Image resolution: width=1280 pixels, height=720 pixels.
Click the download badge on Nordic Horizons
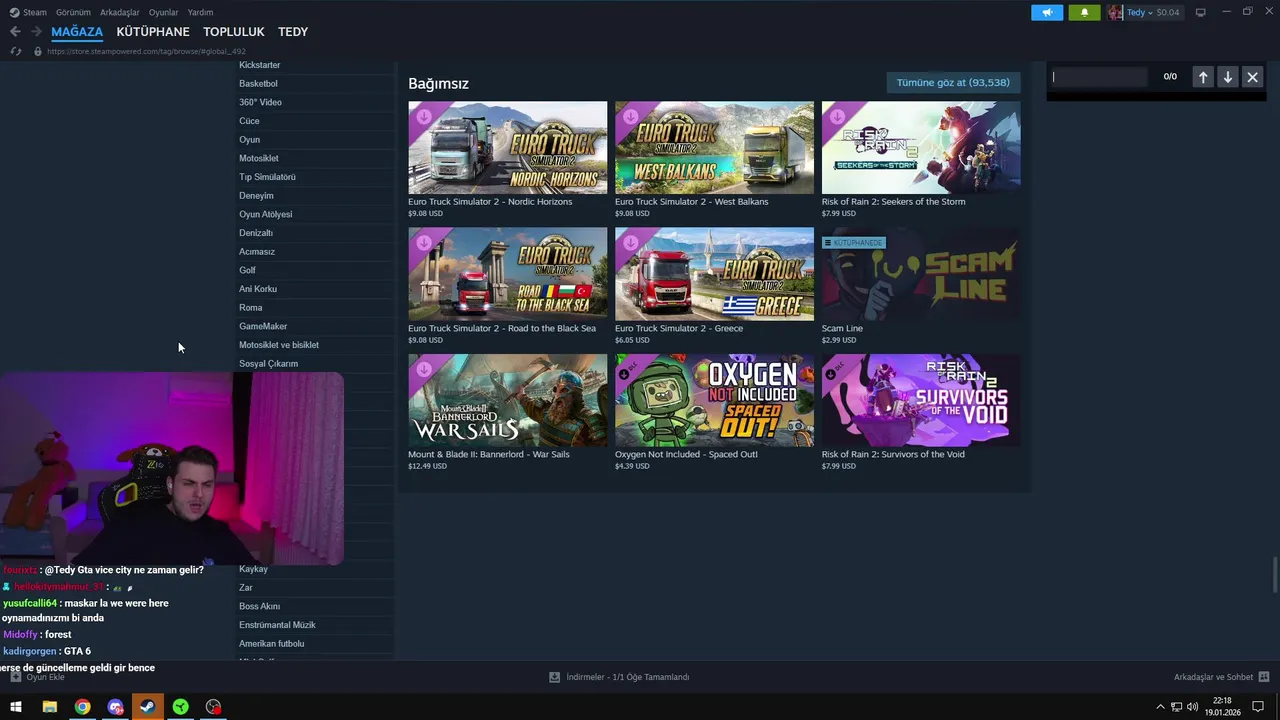(x=424, y=117)
